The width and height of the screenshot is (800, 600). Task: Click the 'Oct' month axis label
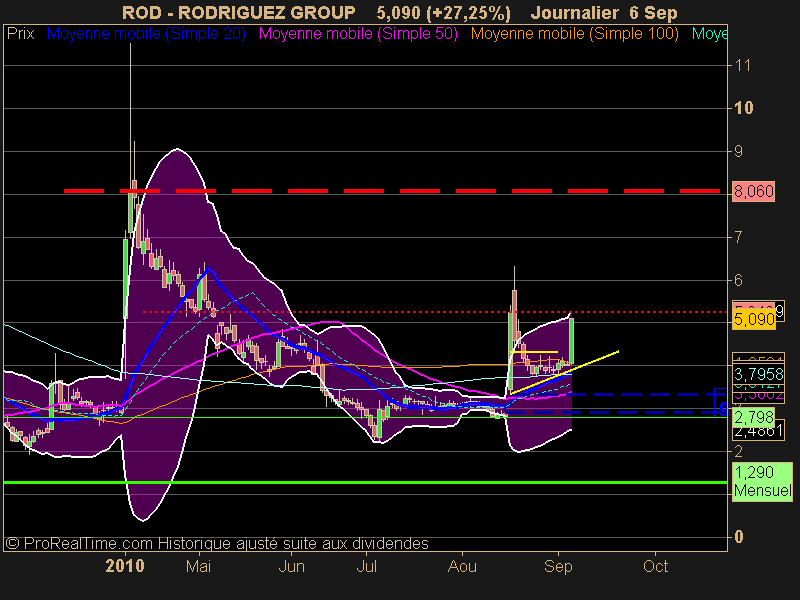tap(655, 566)
